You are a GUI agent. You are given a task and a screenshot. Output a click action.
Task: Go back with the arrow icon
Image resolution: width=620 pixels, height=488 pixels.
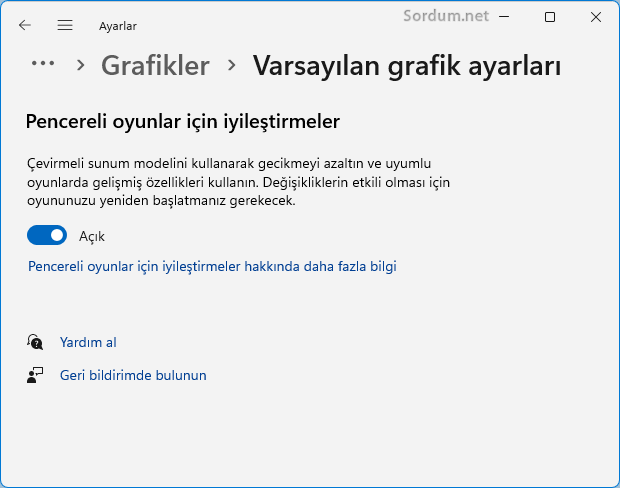(25, 25)
